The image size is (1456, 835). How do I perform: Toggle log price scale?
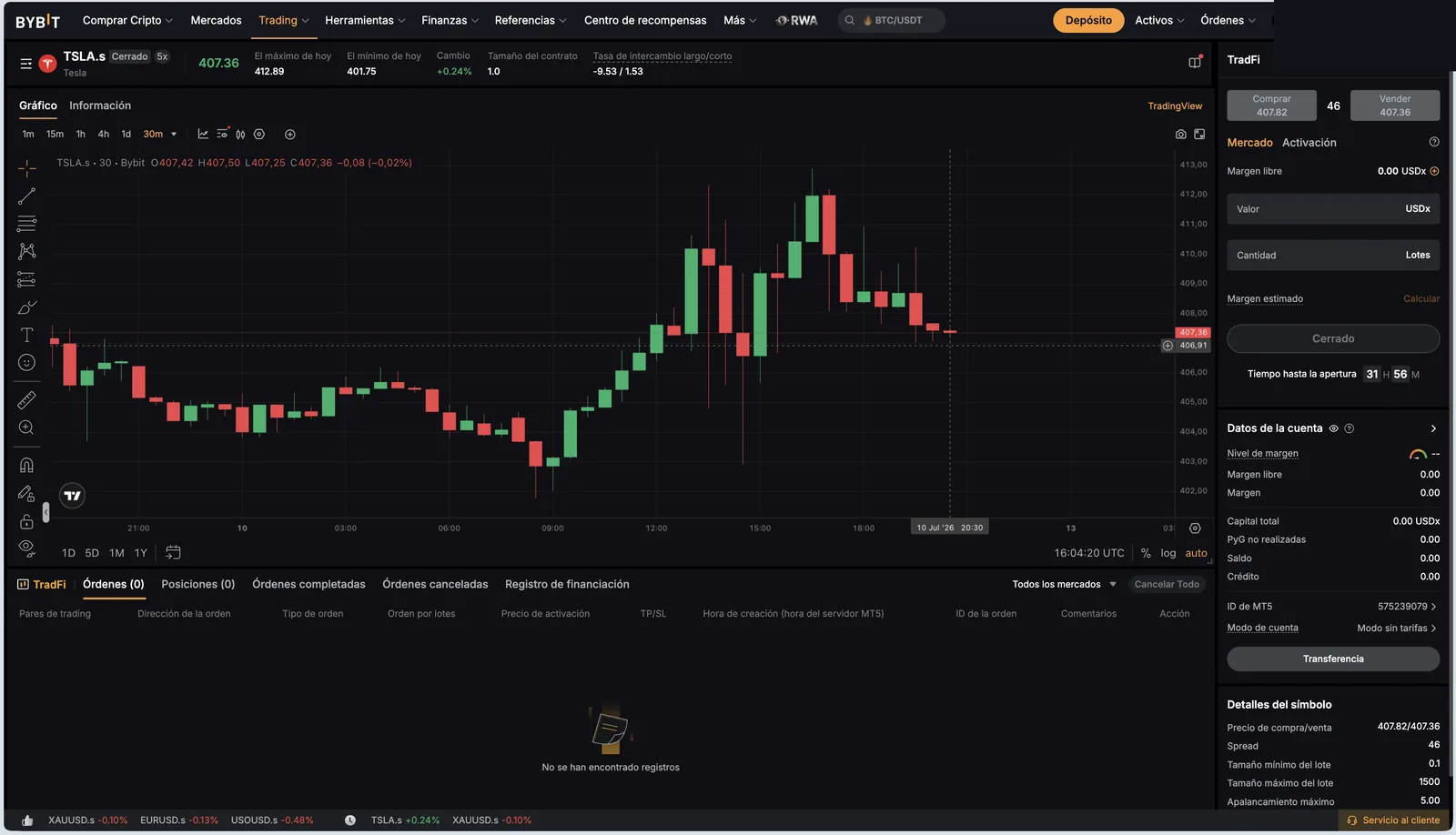[1168, 553]
